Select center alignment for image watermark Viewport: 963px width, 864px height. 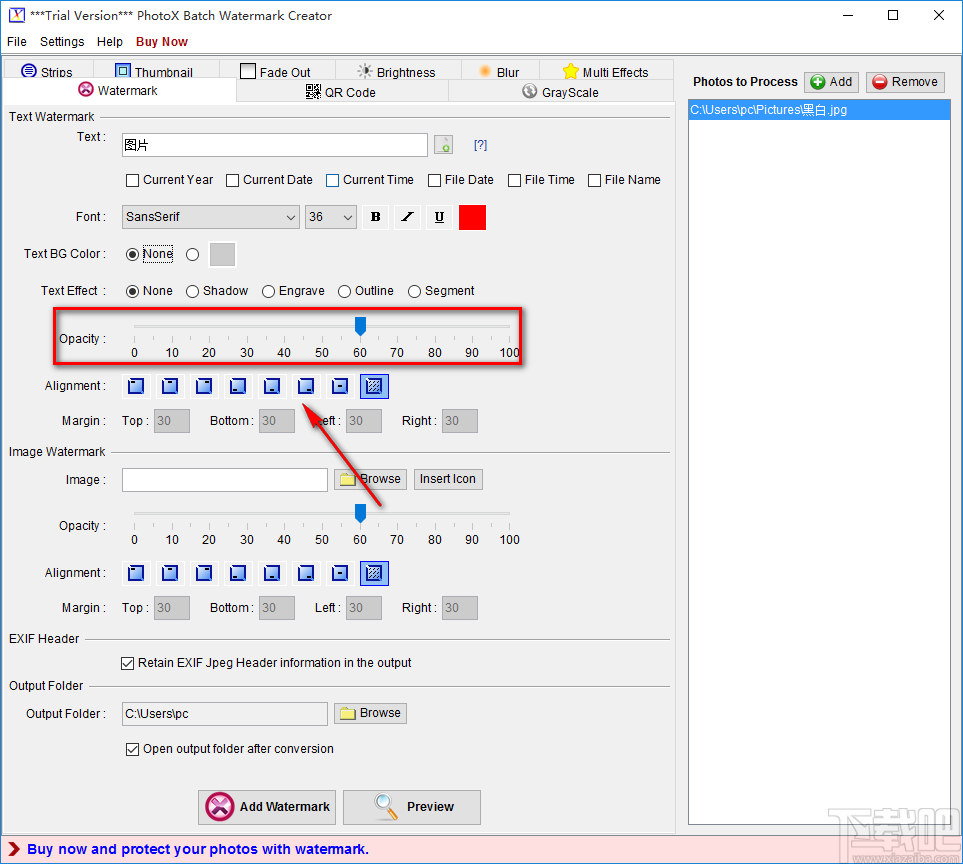click(340, 573)
